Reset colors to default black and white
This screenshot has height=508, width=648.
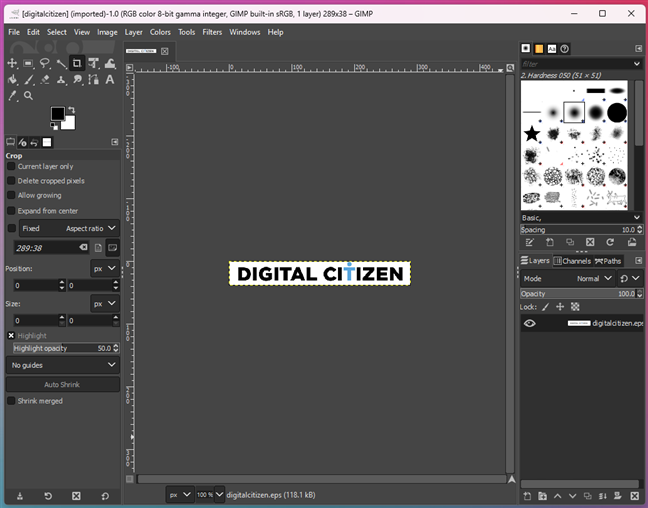[x=54, y=126]
